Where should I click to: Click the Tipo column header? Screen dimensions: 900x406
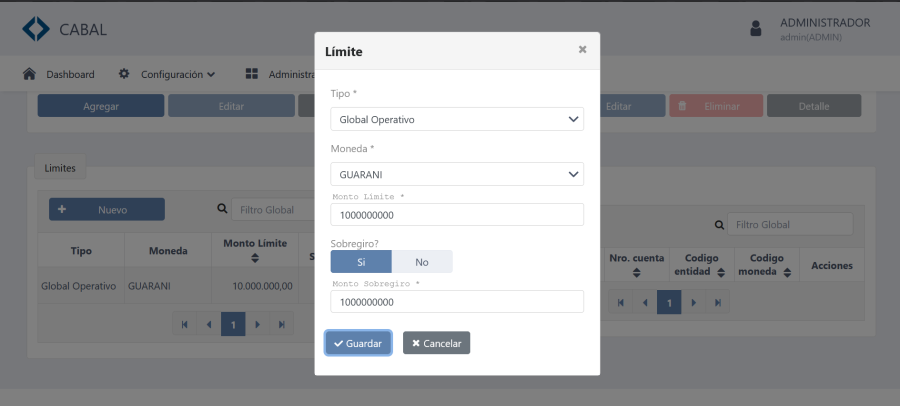click(81, 250)
